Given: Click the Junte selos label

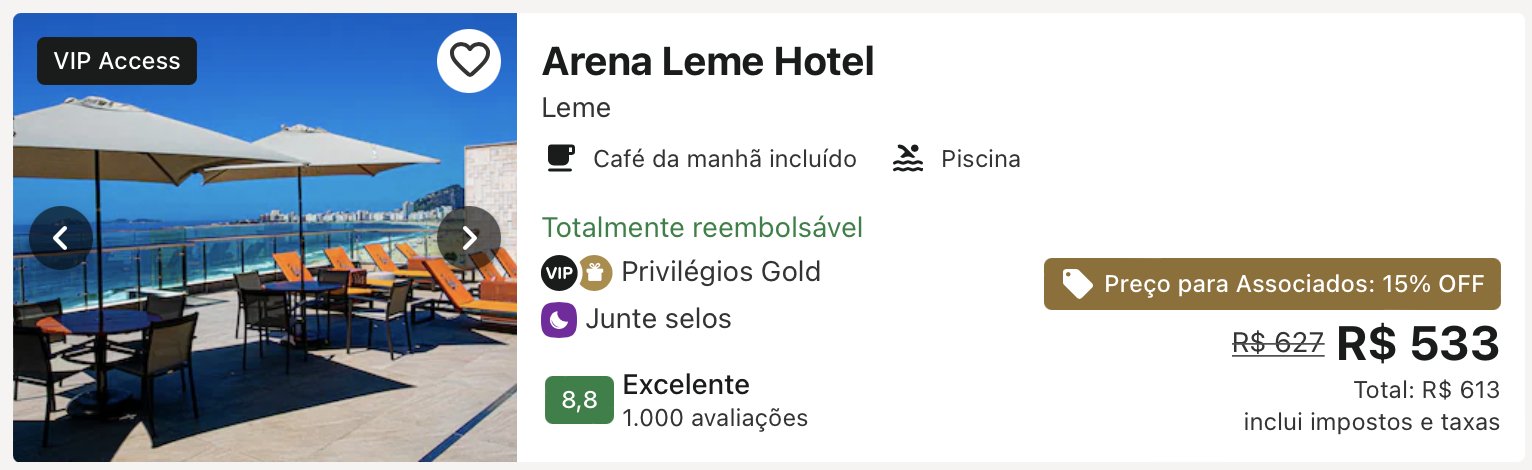Looking at the screenshot, I should [x=659, y=319].
